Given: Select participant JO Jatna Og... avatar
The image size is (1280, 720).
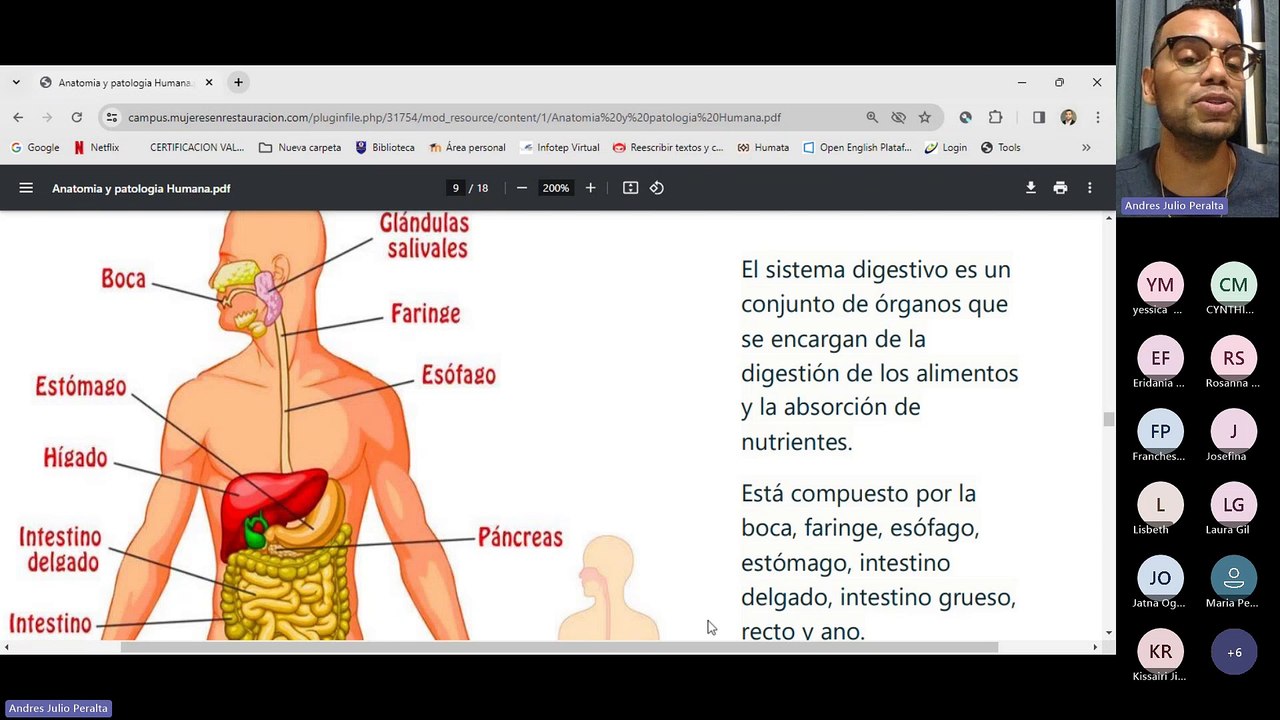Looking at the screenshot, I should tap(1160, 578).
